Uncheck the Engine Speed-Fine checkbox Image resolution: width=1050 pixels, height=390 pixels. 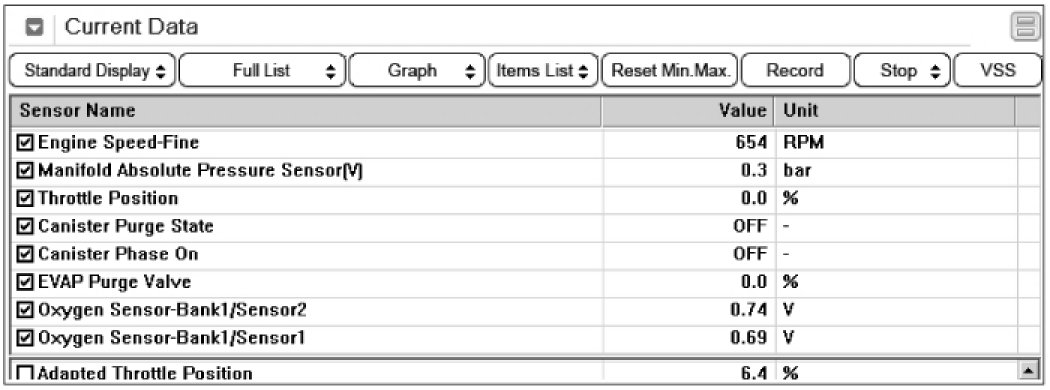25,143
